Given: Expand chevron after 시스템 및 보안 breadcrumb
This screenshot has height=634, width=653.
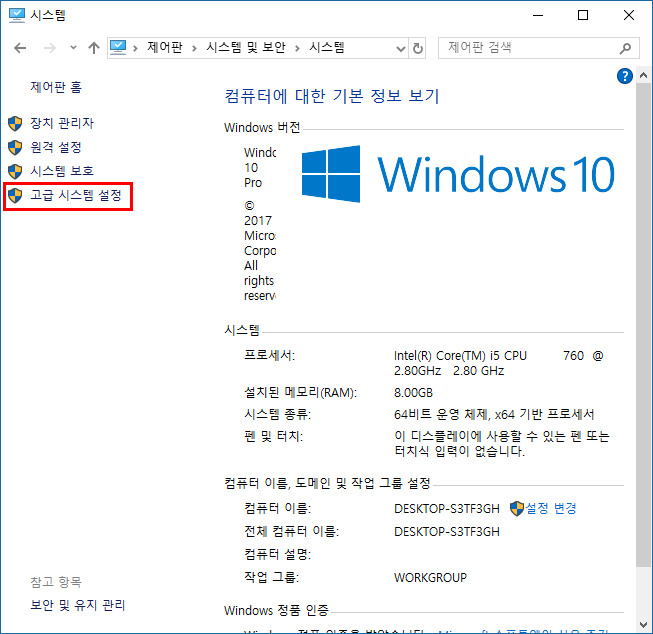Looking at the screenshot, I should point(297,48).
